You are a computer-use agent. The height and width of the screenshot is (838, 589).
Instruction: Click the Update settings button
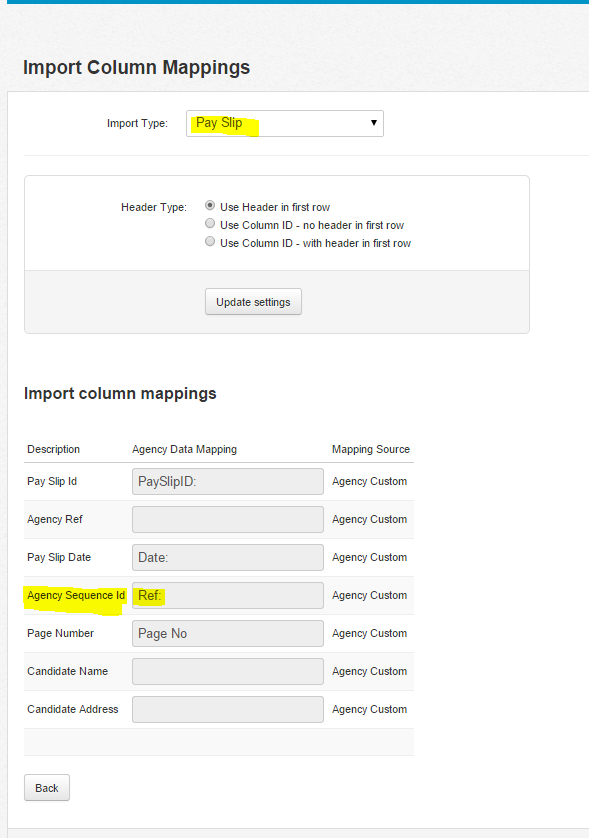[x=253, y=302]
